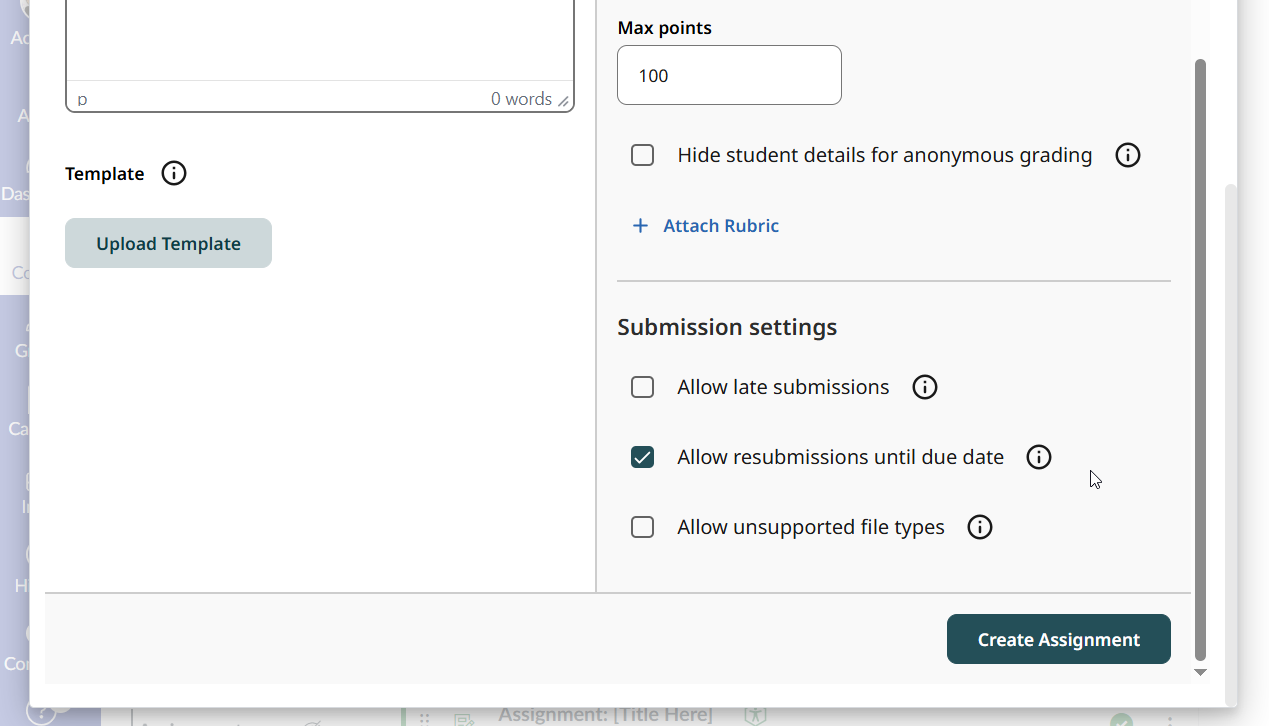Click the Upload Template button

(168, 243)
